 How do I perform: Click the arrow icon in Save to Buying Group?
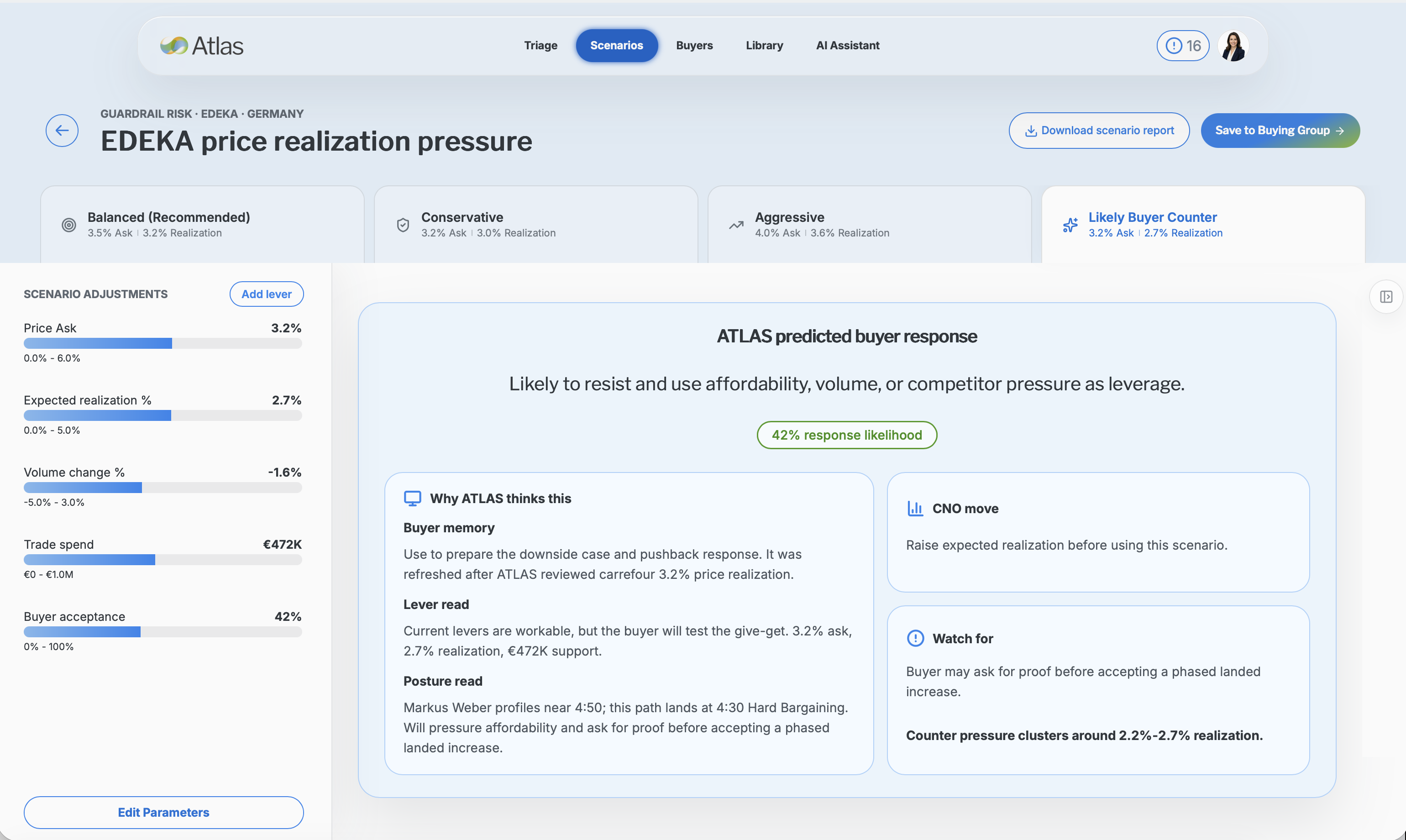[x=1340, y=131]
